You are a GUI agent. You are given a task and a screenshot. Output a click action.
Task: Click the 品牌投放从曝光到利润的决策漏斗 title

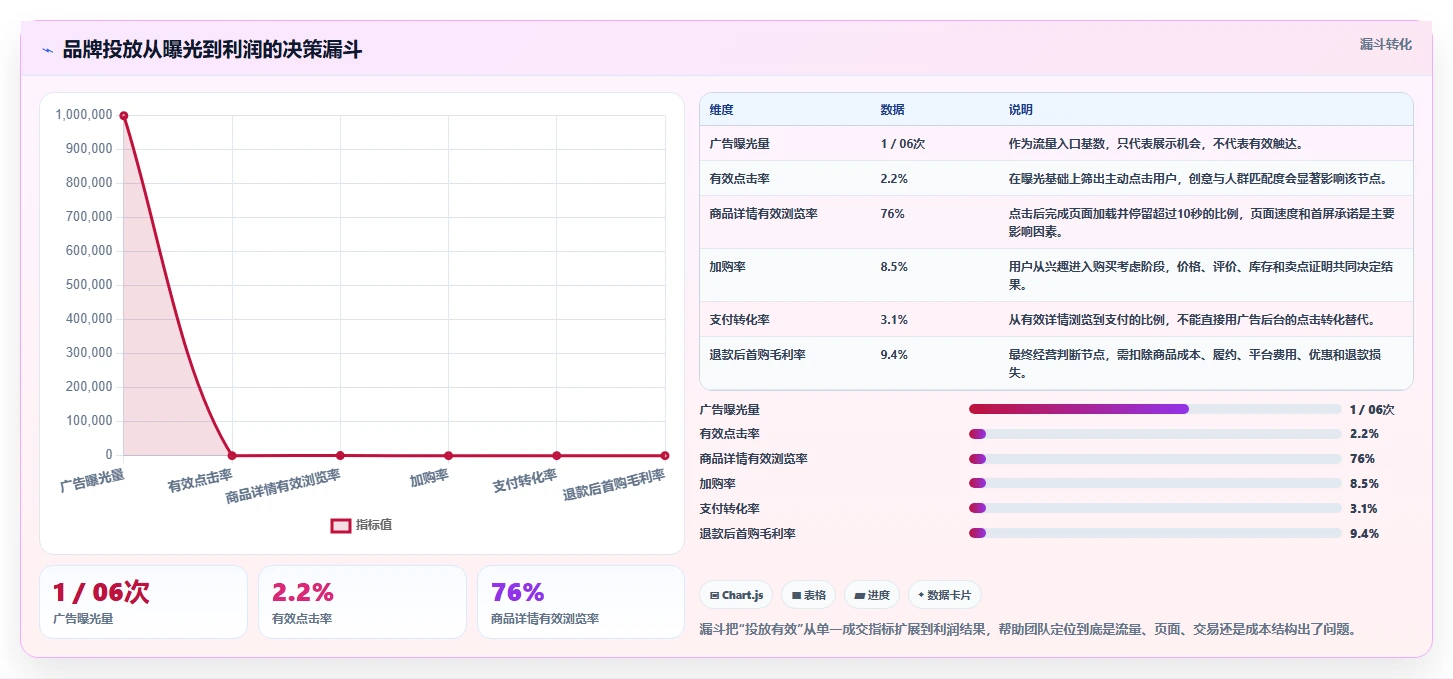(212, 49)
